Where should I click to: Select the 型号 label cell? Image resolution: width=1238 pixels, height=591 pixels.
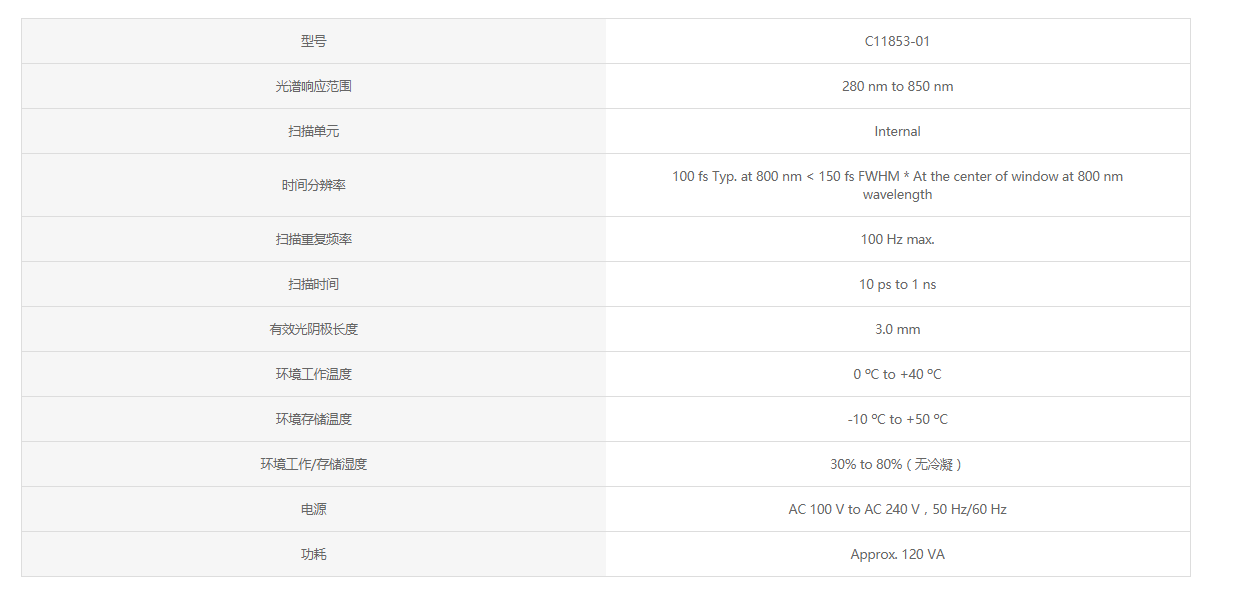(x=313, y=41)
